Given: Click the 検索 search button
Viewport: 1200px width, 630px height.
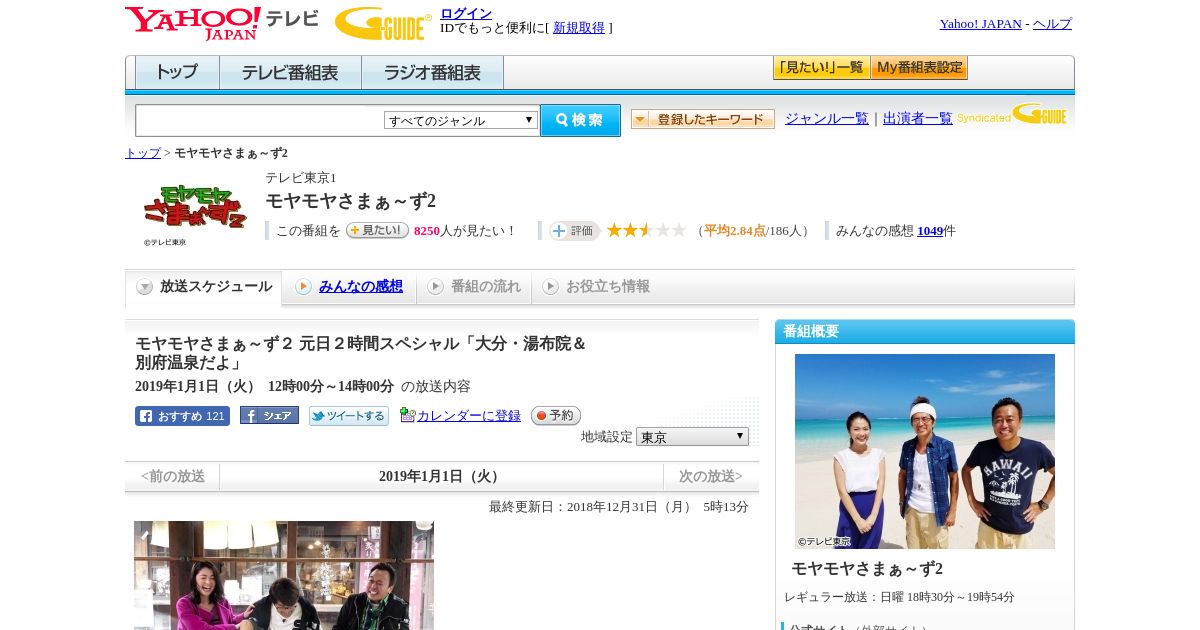Looking at the screenshot, I should tap(580, 120).
